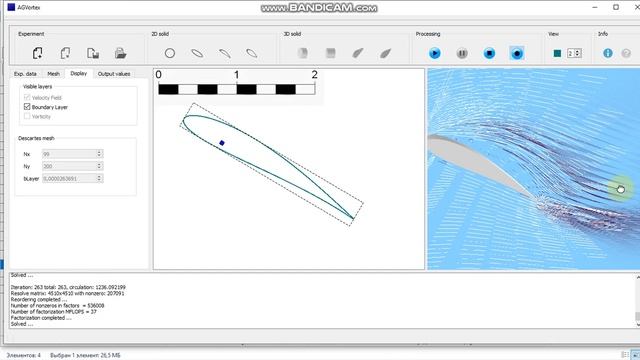
Task: Select the blue square handle on airfoil
Action: point(222,143)
